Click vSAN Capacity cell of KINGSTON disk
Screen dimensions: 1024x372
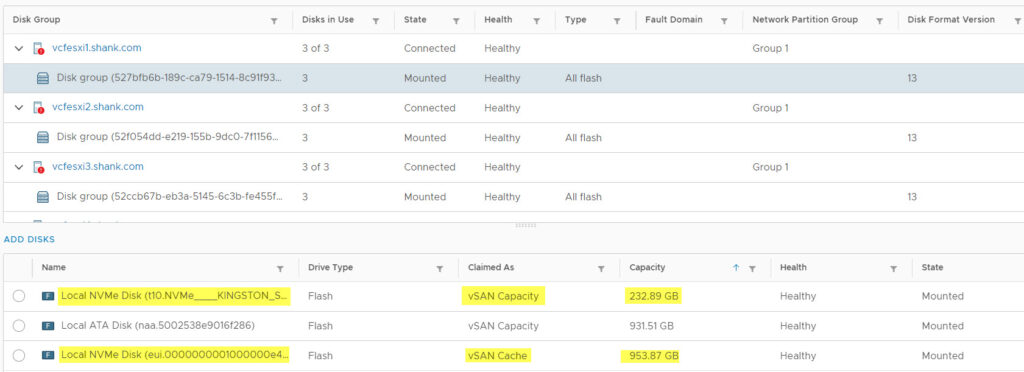(x=504, y=296)
